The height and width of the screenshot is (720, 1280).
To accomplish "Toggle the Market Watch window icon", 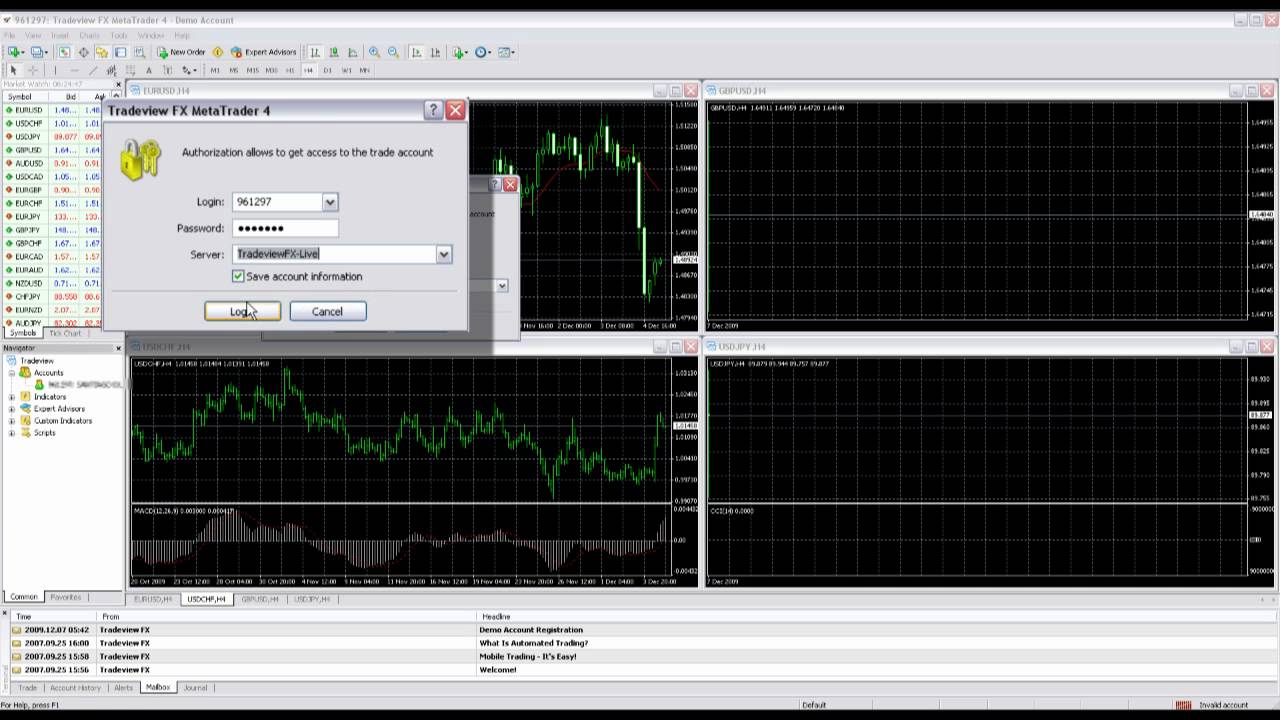I will [x=64, y=52].
